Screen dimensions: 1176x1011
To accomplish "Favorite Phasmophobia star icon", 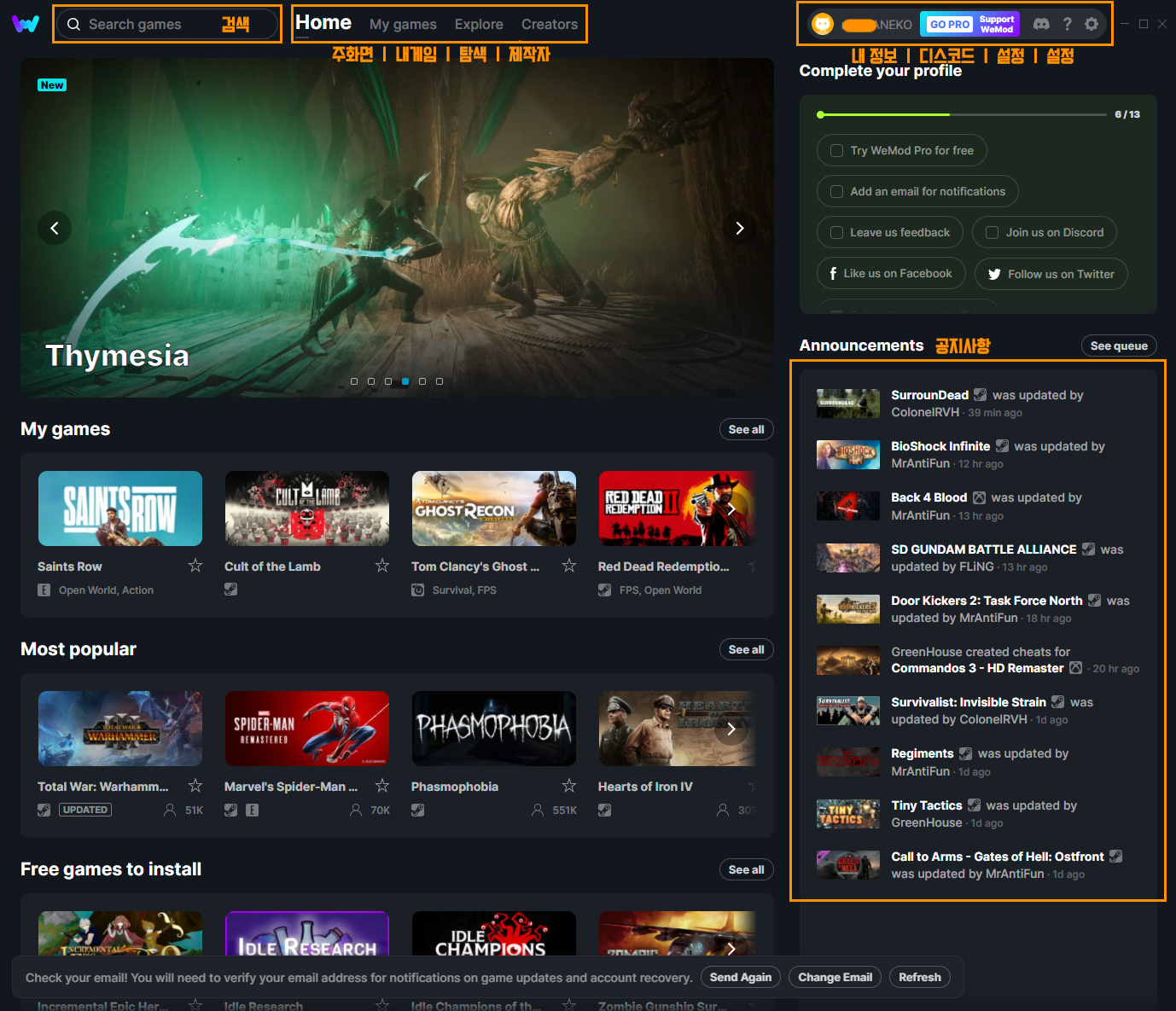I will pos(569,786).
